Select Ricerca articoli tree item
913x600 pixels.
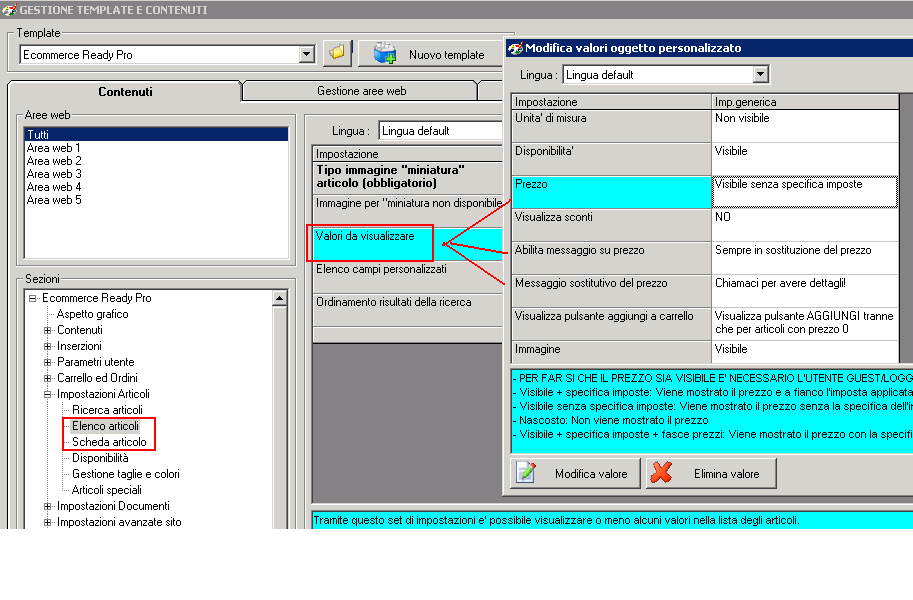[x=107, y=410]
